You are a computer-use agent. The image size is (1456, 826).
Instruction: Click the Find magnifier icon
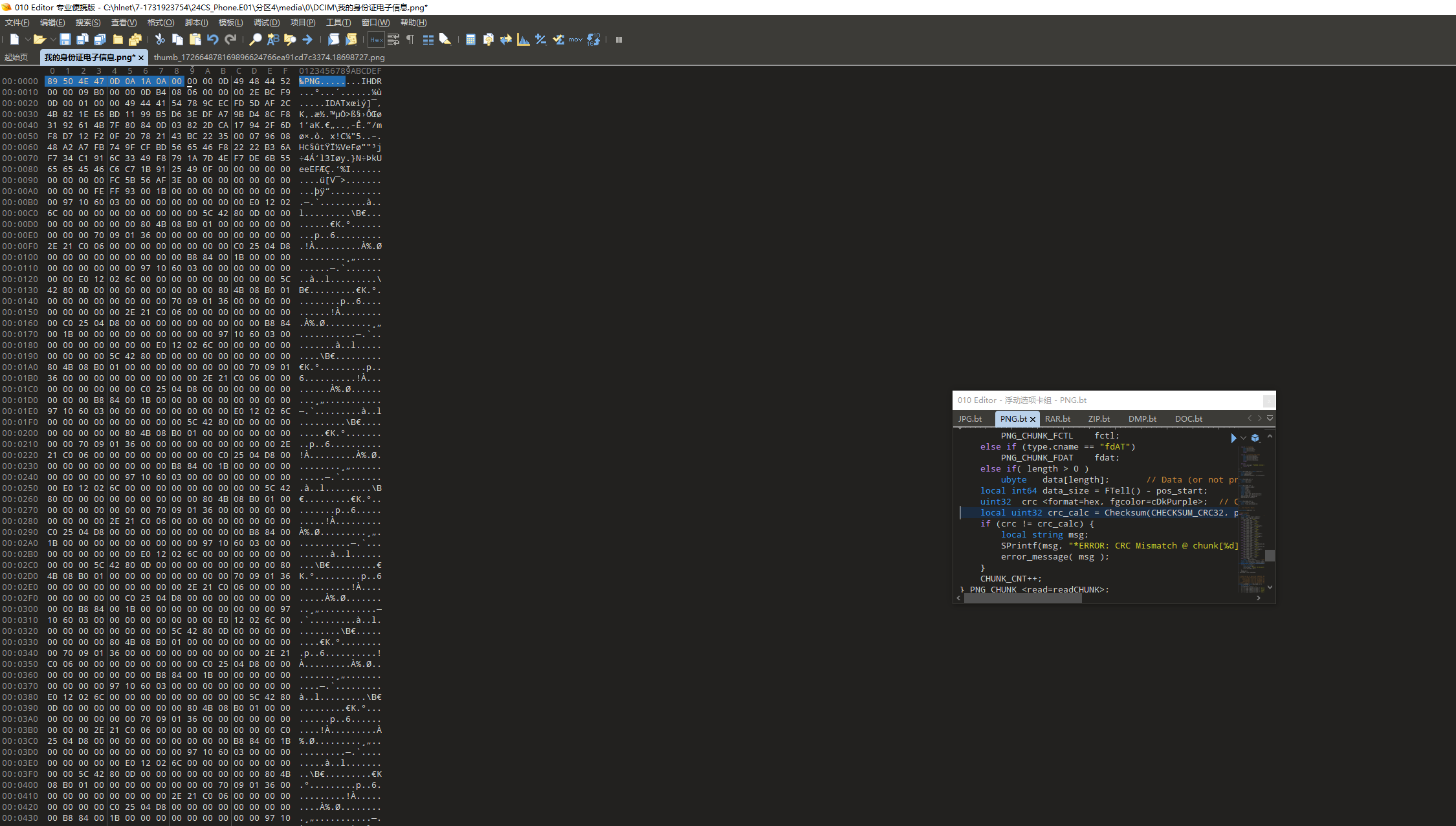pos(256,39)
